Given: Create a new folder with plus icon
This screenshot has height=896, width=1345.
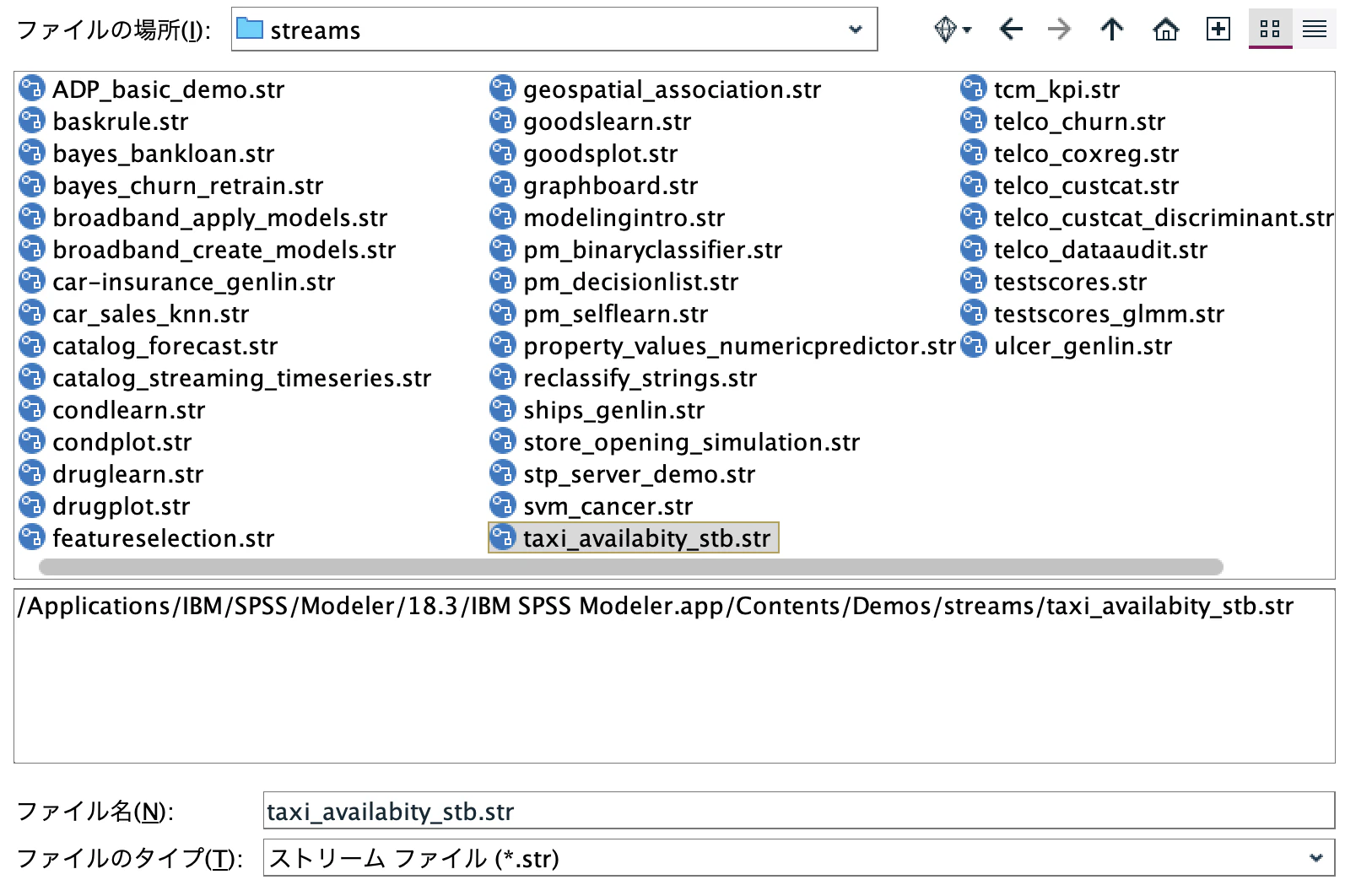Looking at the screenshot, I should [1218, 30].
